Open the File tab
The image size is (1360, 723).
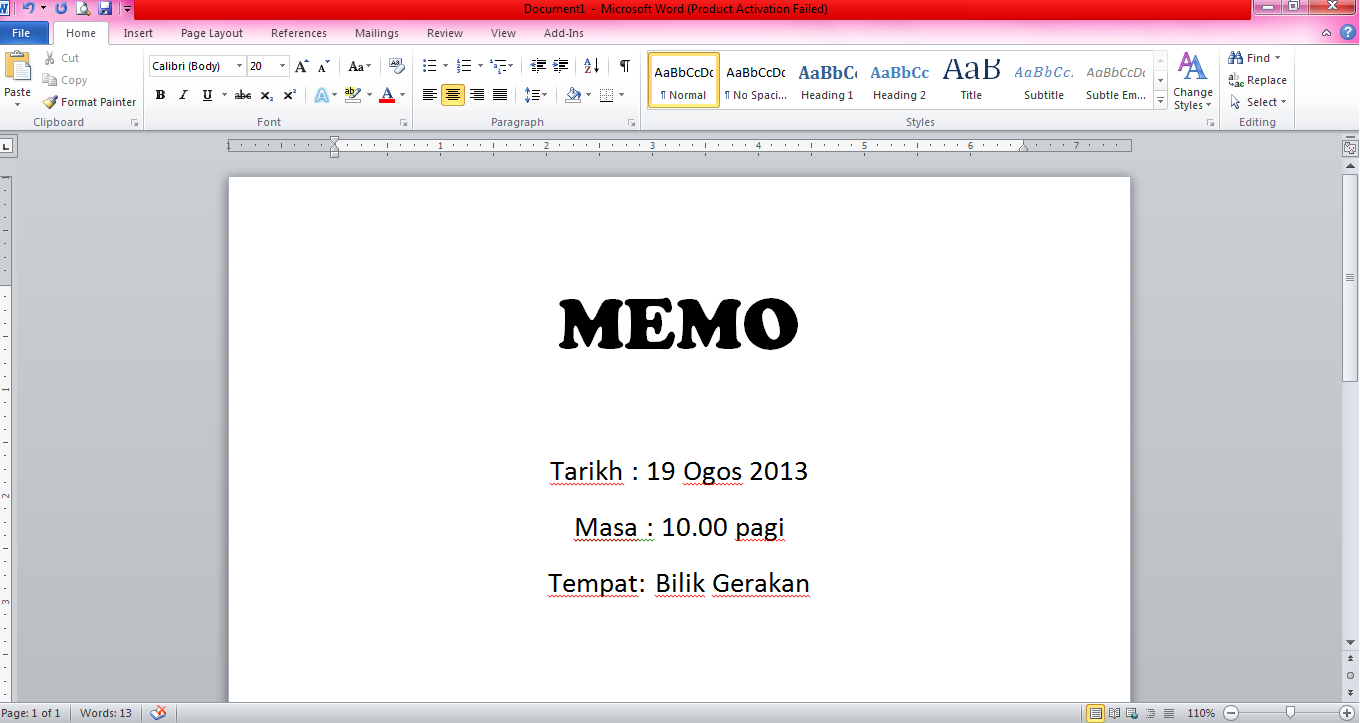[24, 33]
